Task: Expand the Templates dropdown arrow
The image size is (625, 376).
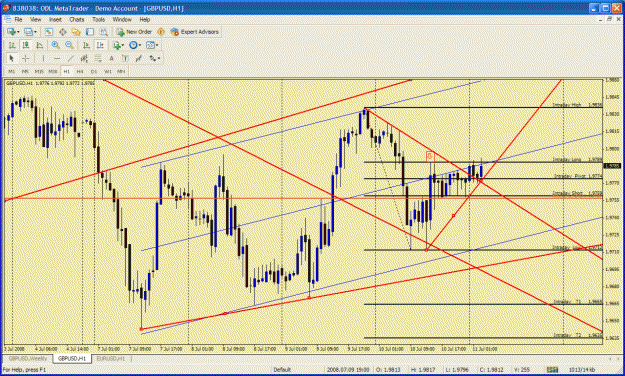Action: click(x=157, y=45)
